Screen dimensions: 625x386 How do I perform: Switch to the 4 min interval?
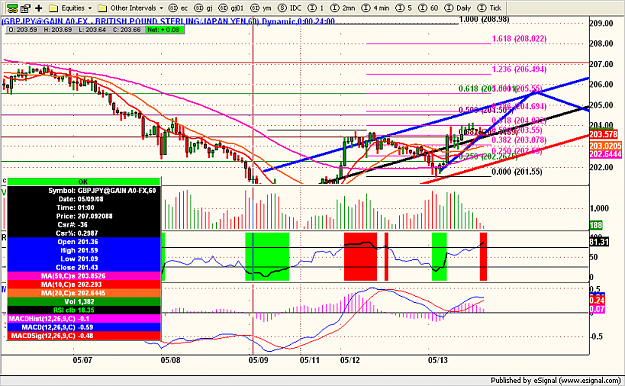click(375, 8)
